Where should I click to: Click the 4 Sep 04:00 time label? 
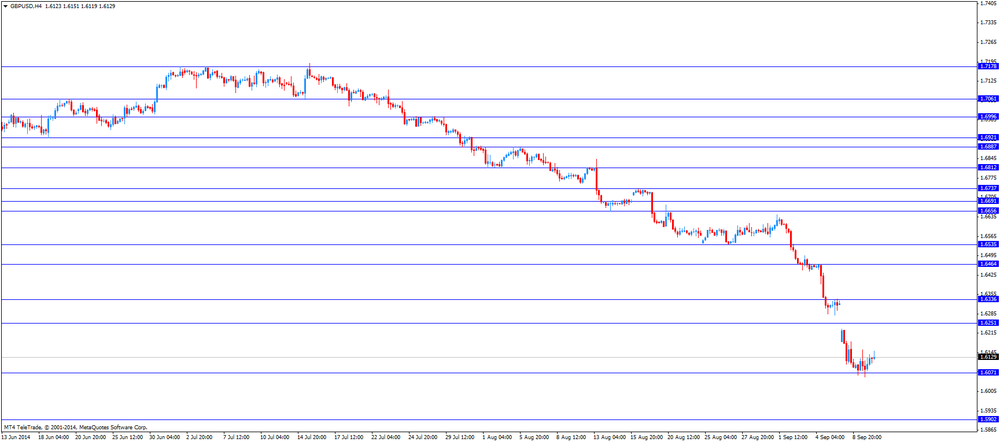pos(829,438)
